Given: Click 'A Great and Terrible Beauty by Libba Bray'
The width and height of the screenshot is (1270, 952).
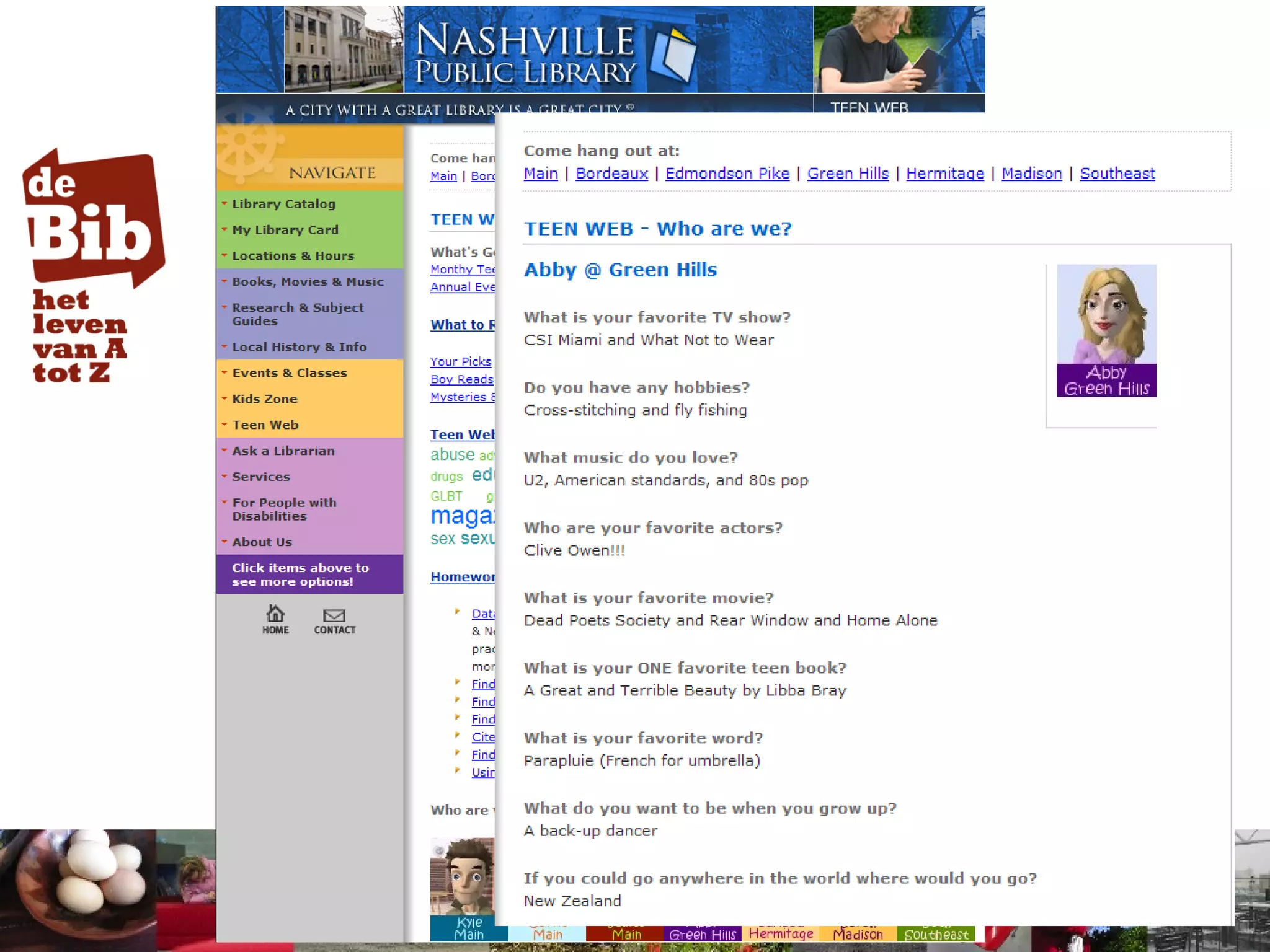Looking at the screenshot, I should point(685,690).
